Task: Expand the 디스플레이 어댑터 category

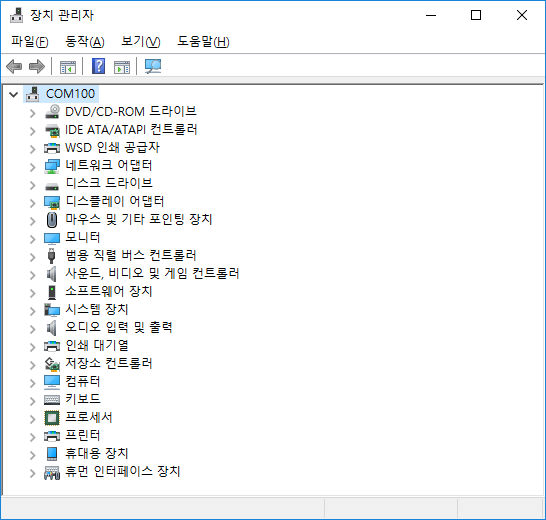Action: pyautogui.click(x=32, y=203)
